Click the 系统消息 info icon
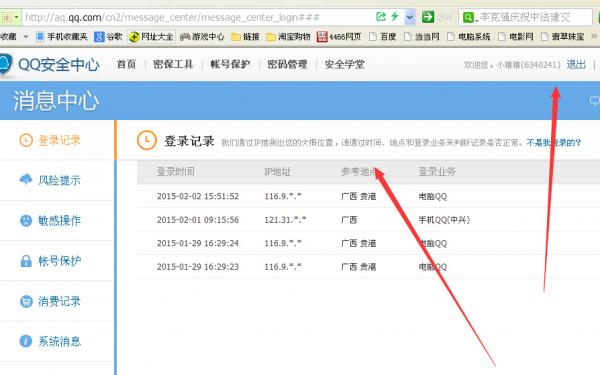Image resolution: width=600 pixels, height=375 pixels. point(26,341)
